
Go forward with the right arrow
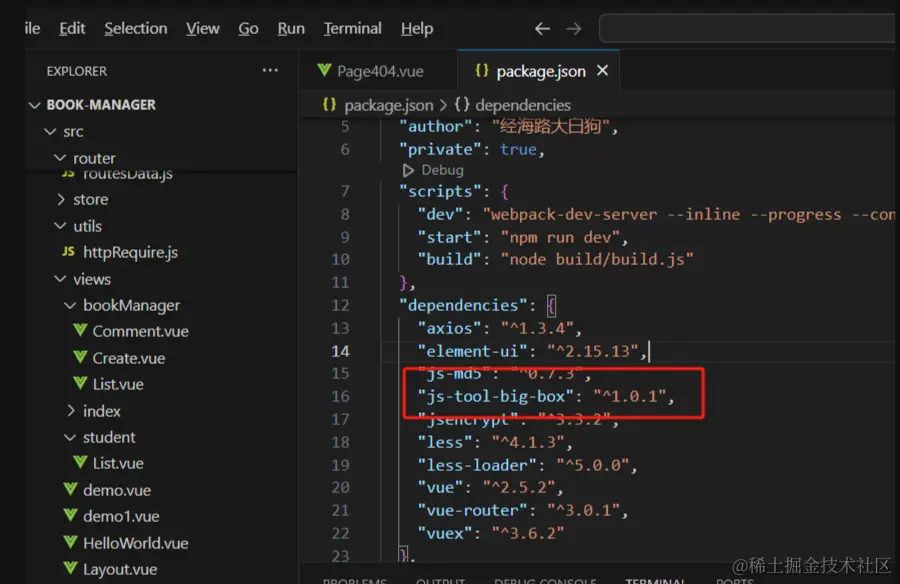point(573,28)
